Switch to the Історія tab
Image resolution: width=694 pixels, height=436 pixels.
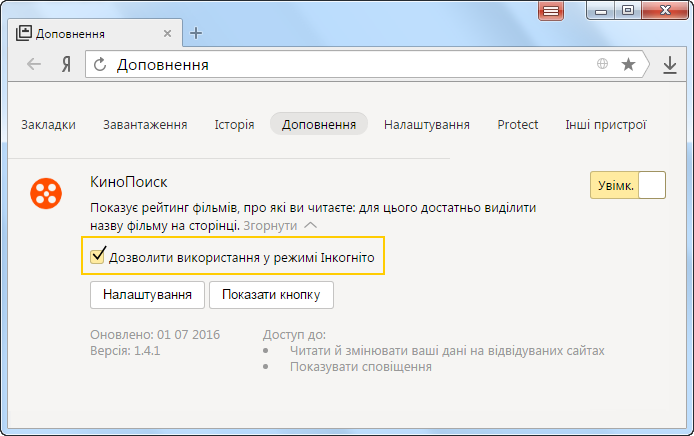234,125
